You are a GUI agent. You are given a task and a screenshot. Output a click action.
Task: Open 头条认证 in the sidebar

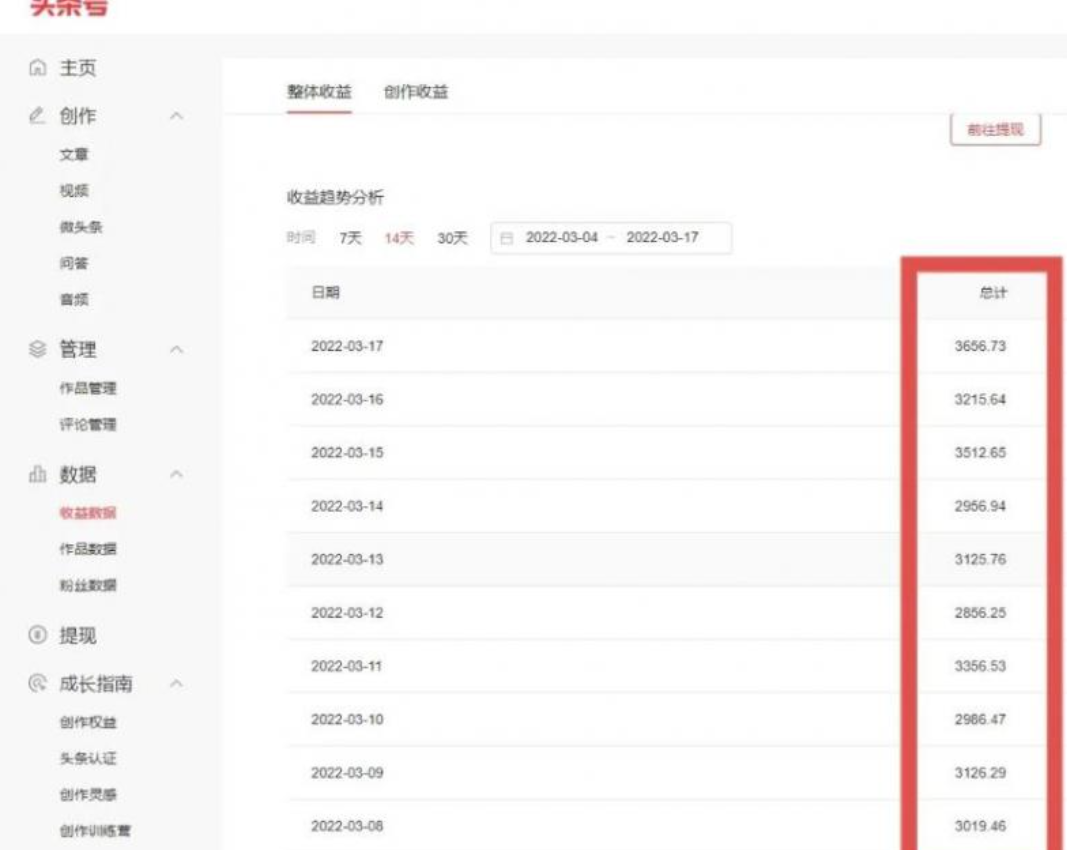(x=88, y=758)
